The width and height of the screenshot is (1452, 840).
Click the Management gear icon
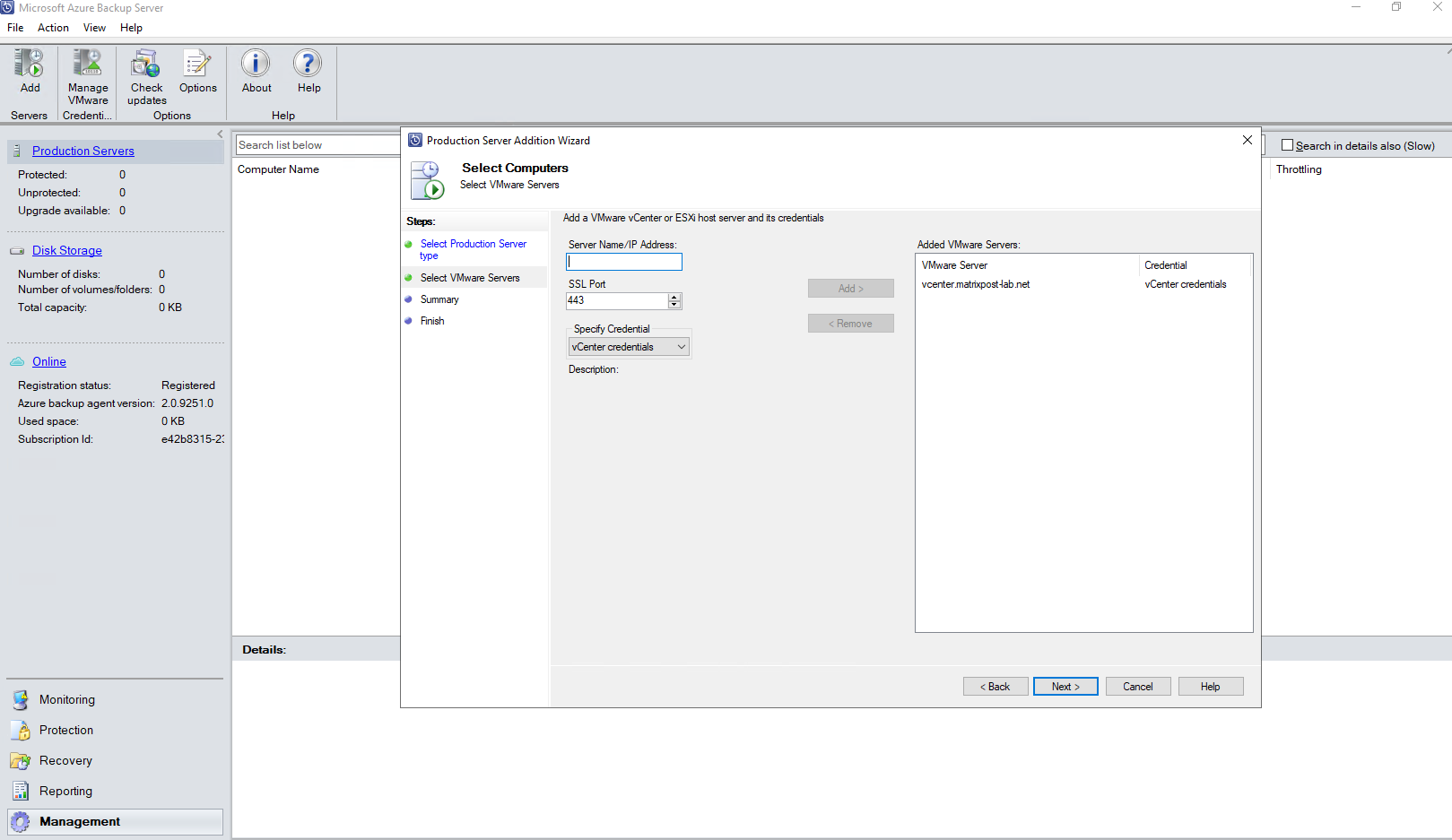21,822
